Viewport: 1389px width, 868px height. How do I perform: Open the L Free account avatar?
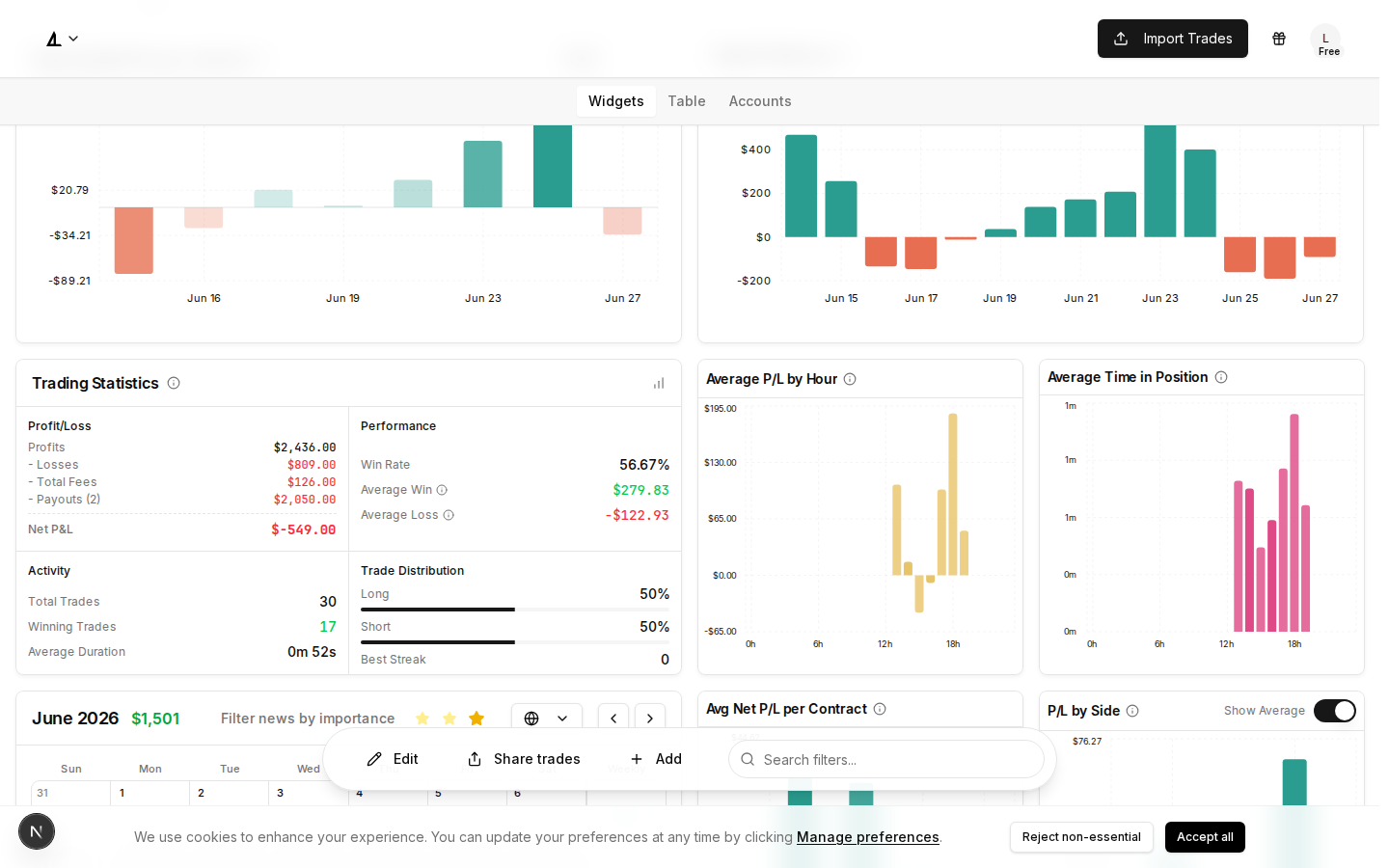click(x=1325, y=41)
